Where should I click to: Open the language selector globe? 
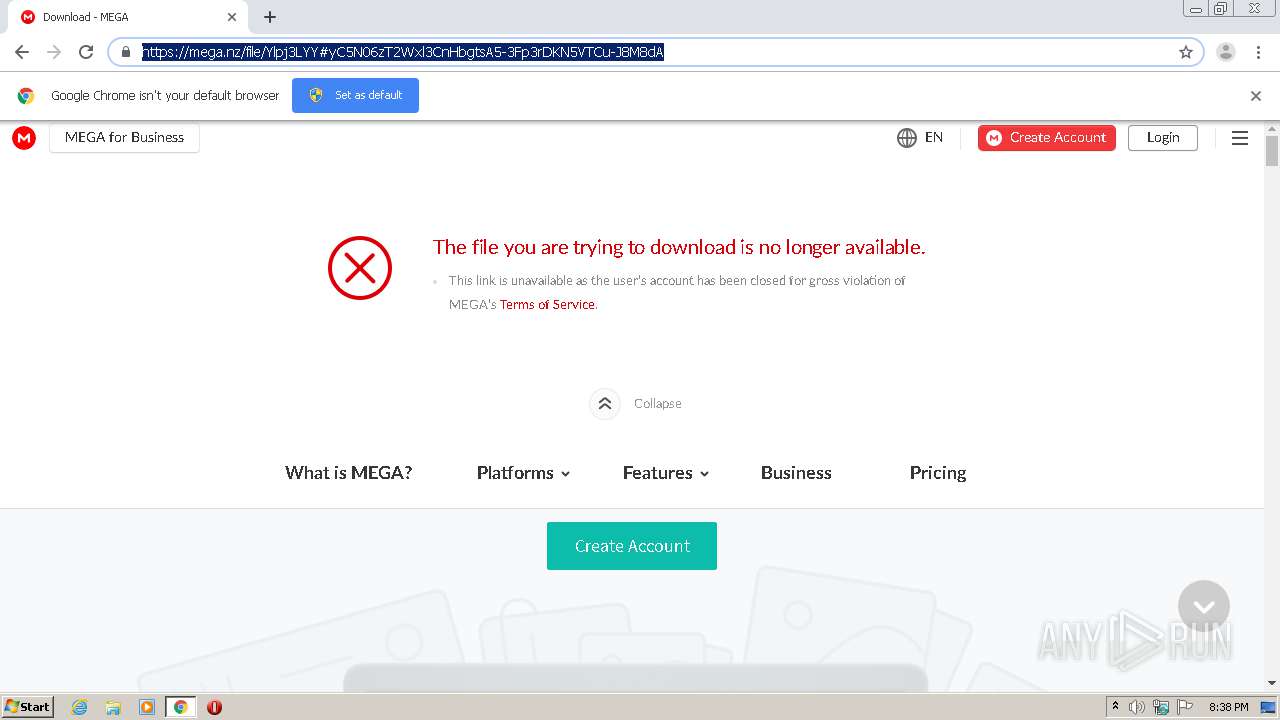907,138
